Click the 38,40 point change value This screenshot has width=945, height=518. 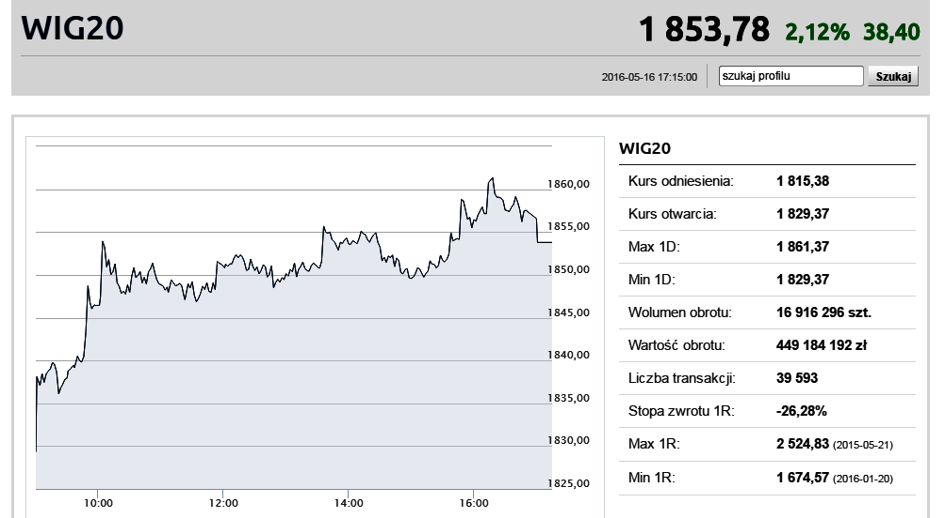[891, 31]
